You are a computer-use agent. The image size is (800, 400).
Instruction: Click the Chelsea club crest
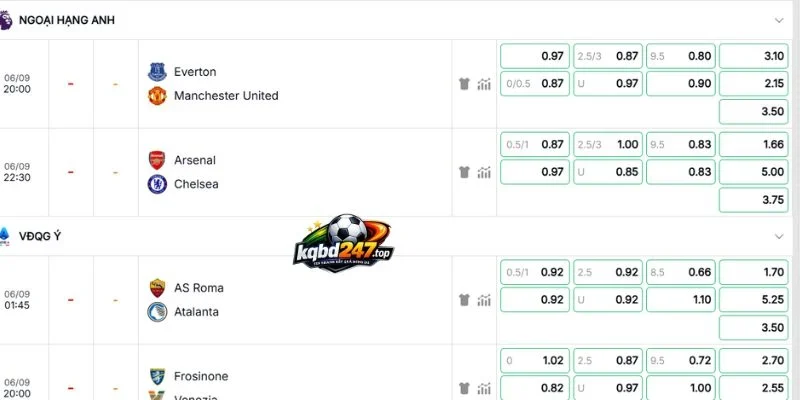pyautogui.click(x=157, y=184)
